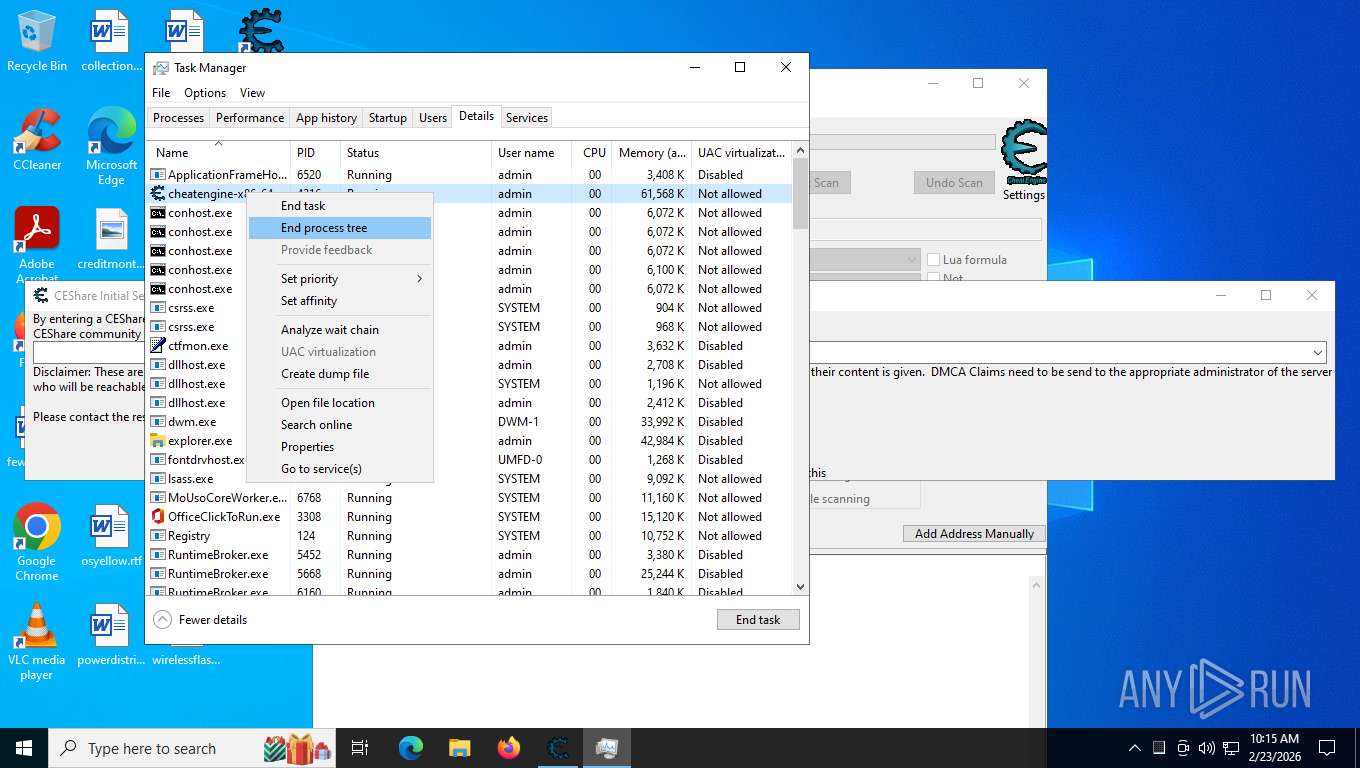Choose Create dump file option
This screenshot has height=768, width=1360.
click(340, 374)
